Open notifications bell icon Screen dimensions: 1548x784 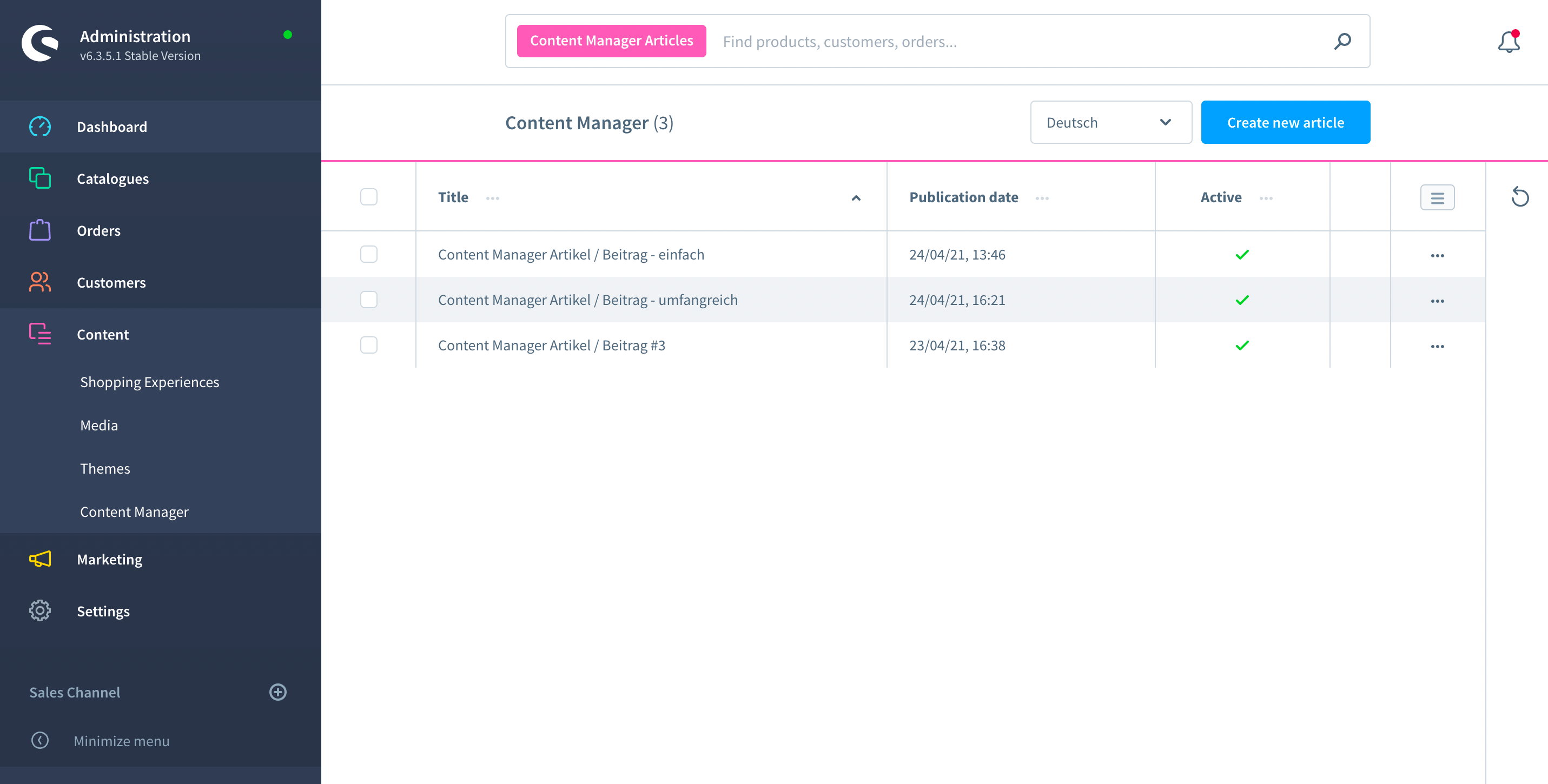[1509, 42]
